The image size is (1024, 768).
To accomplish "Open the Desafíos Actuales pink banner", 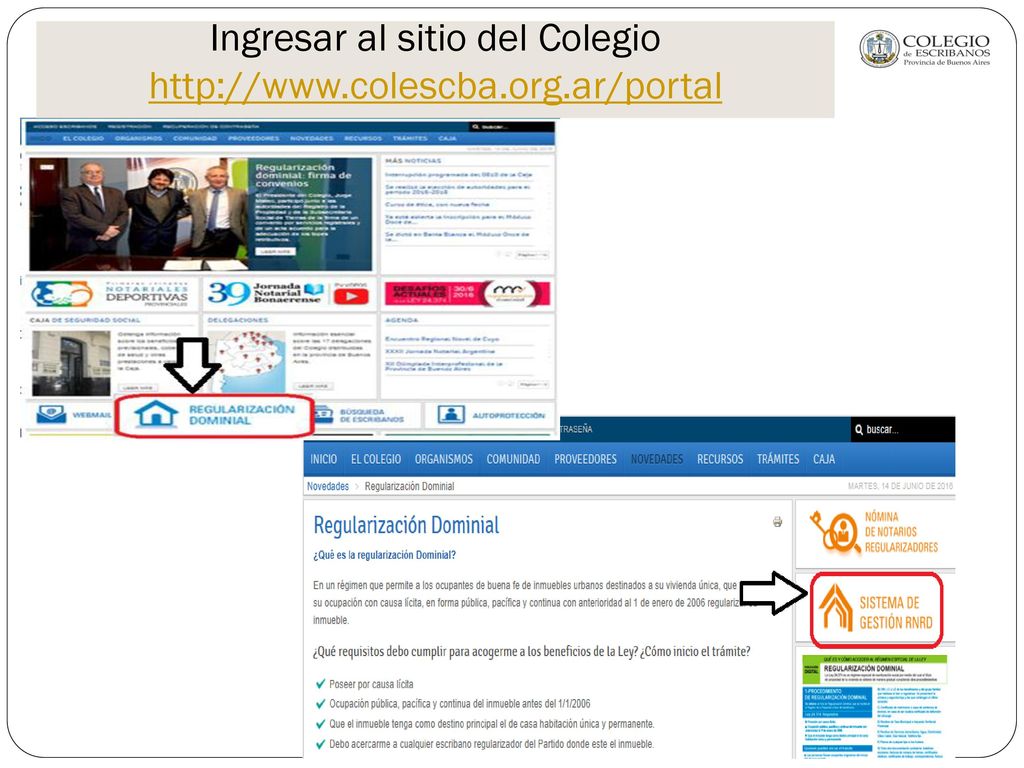I will (x=467, y=293).
